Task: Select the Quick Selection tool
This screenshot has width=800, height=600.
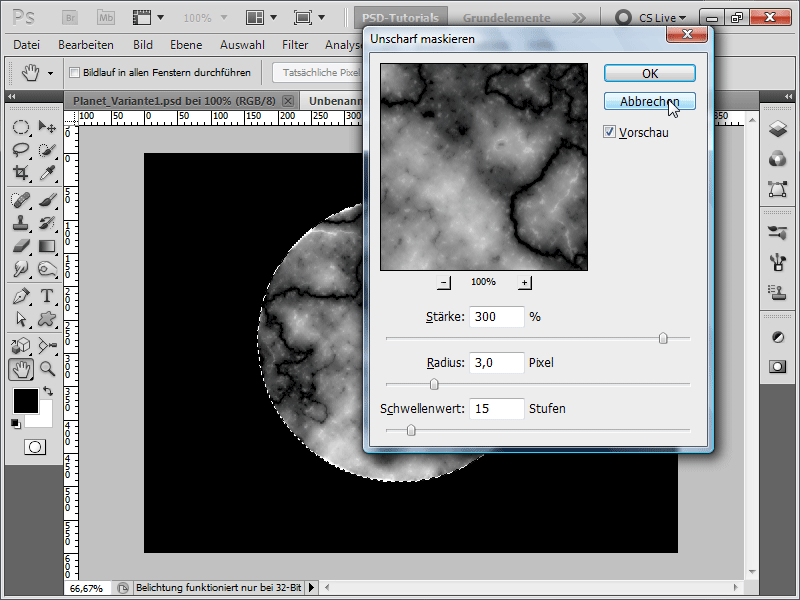Action: (x=47, y=150)
